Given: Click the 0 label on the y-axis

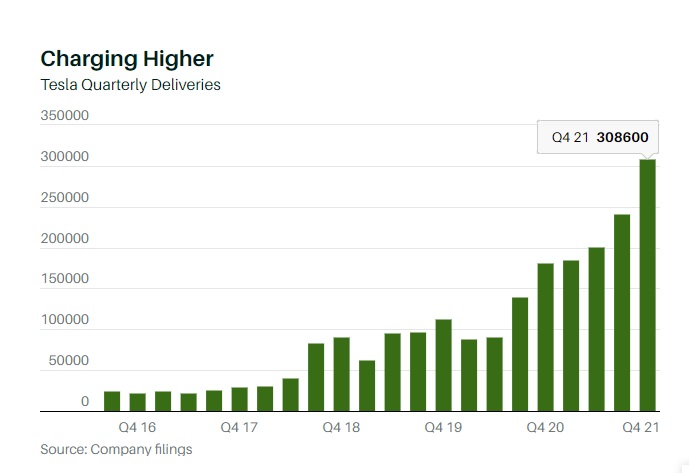Looking at the screenshot, I should [85, 402].
